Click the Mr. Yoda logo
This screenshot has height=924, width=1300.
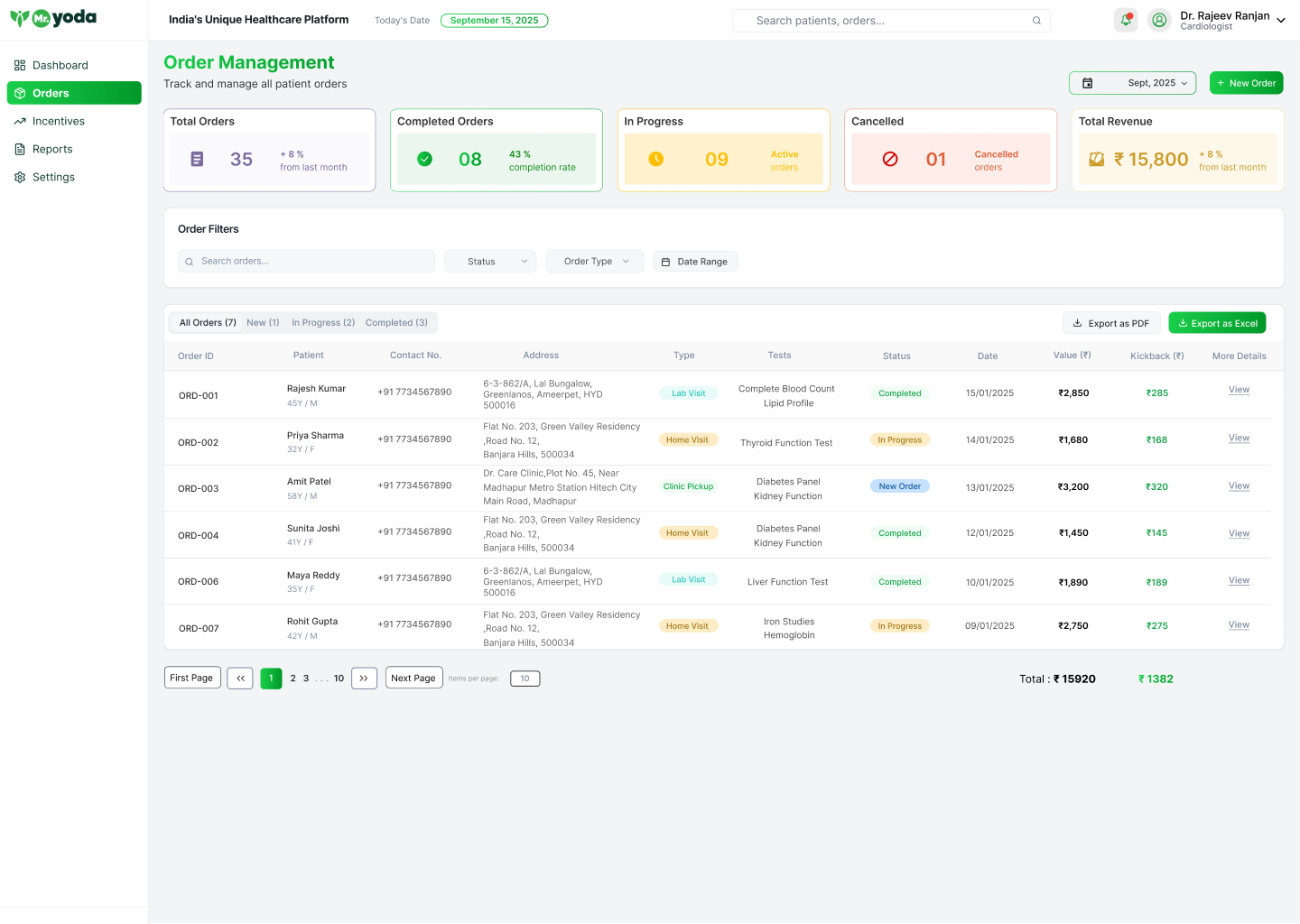click(53, 18)
